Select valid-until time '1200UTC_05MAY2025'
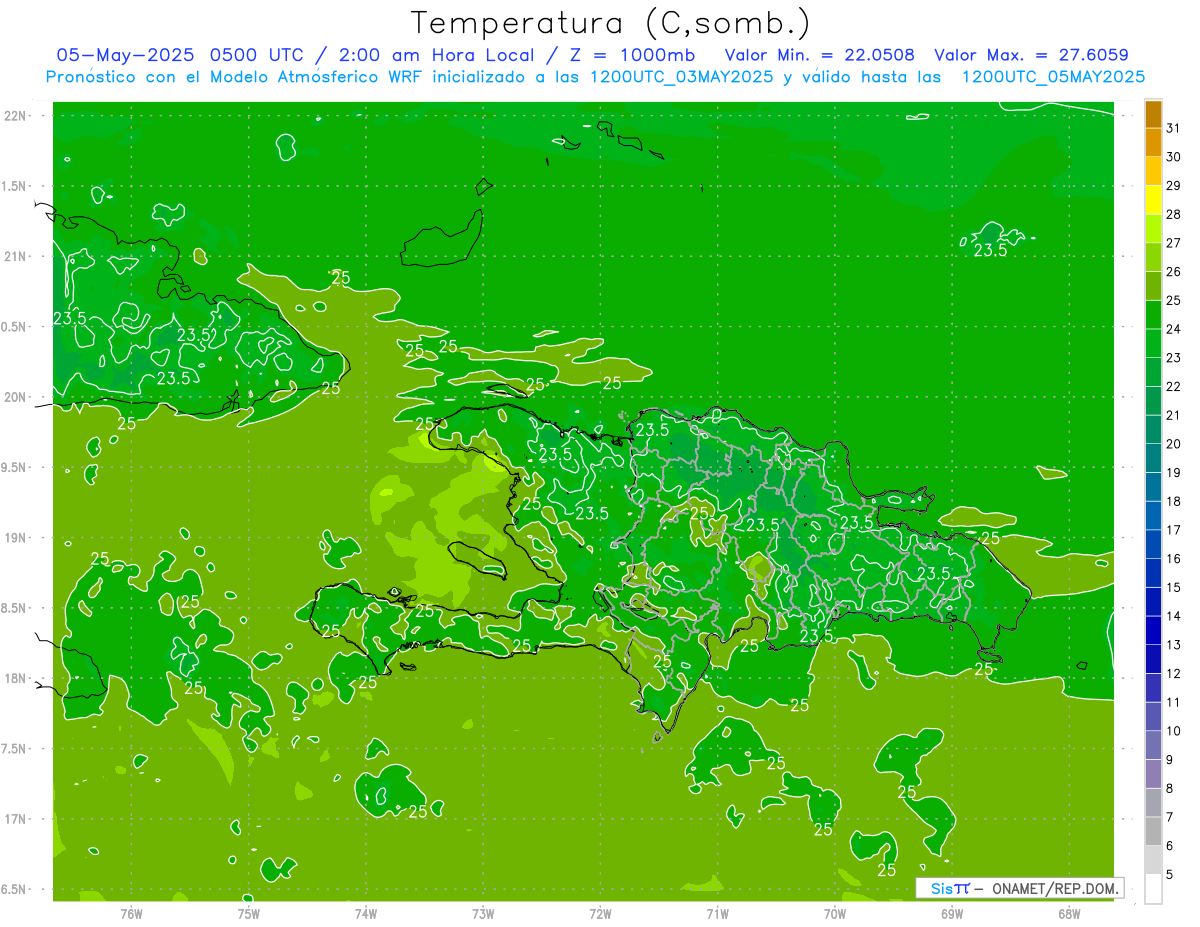The height and width of the screenshot is (927, 1200). pos(1053,77)
